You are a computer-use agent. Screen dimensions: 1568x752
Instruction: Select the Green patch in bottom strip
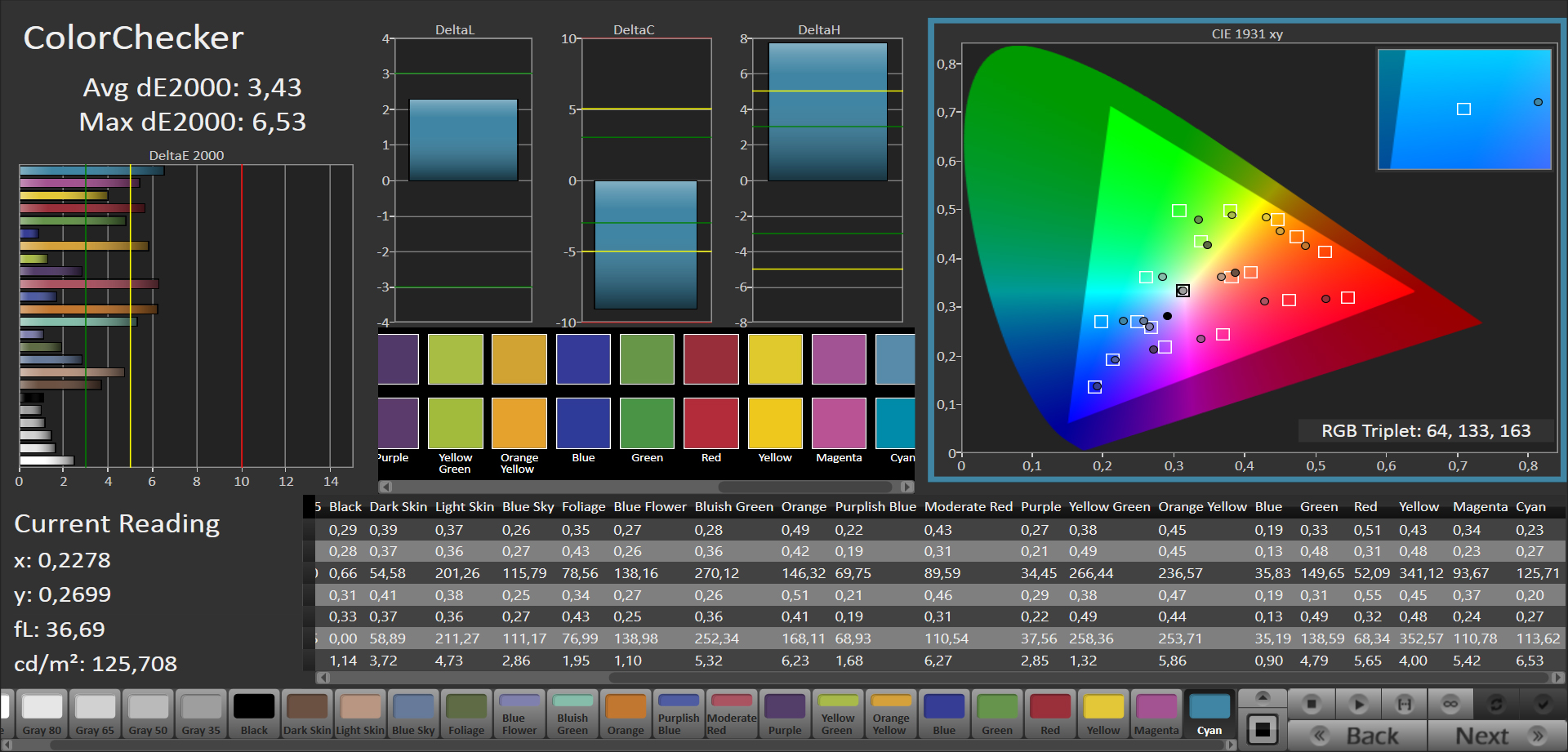click(997, 714)
